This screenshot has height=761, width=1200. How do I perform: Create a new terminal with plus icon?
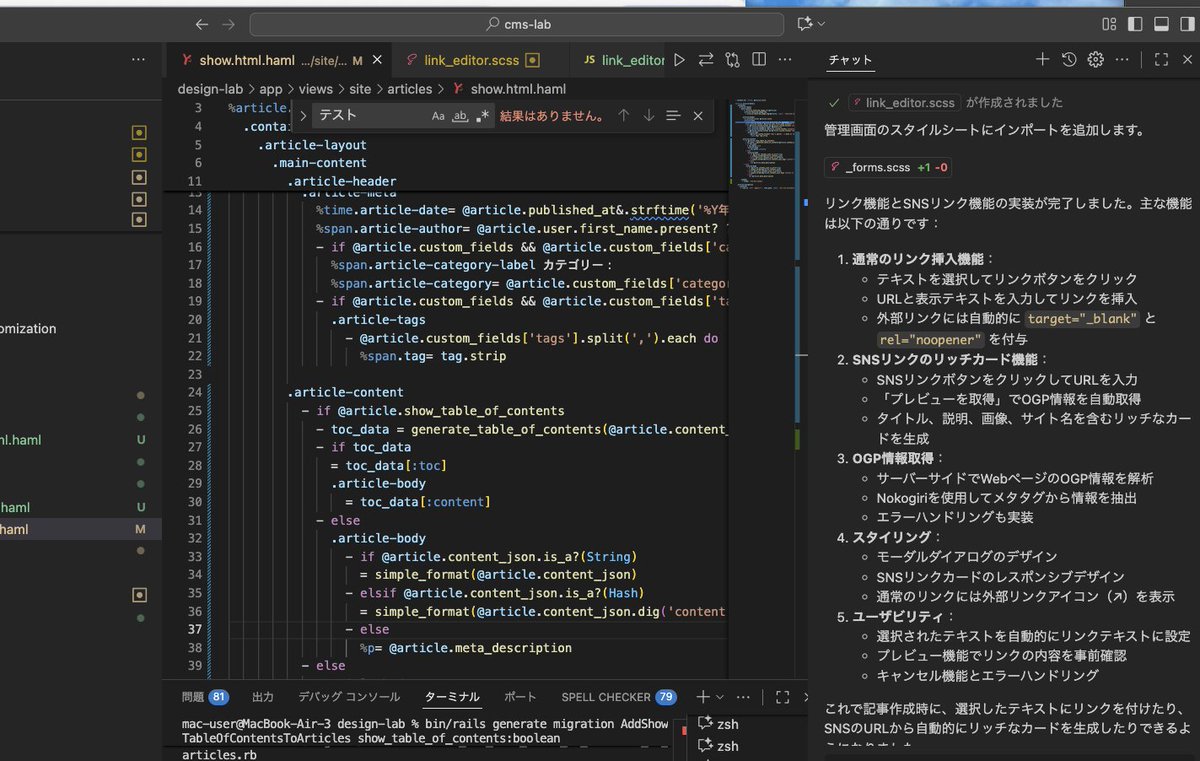click(703, 697)
